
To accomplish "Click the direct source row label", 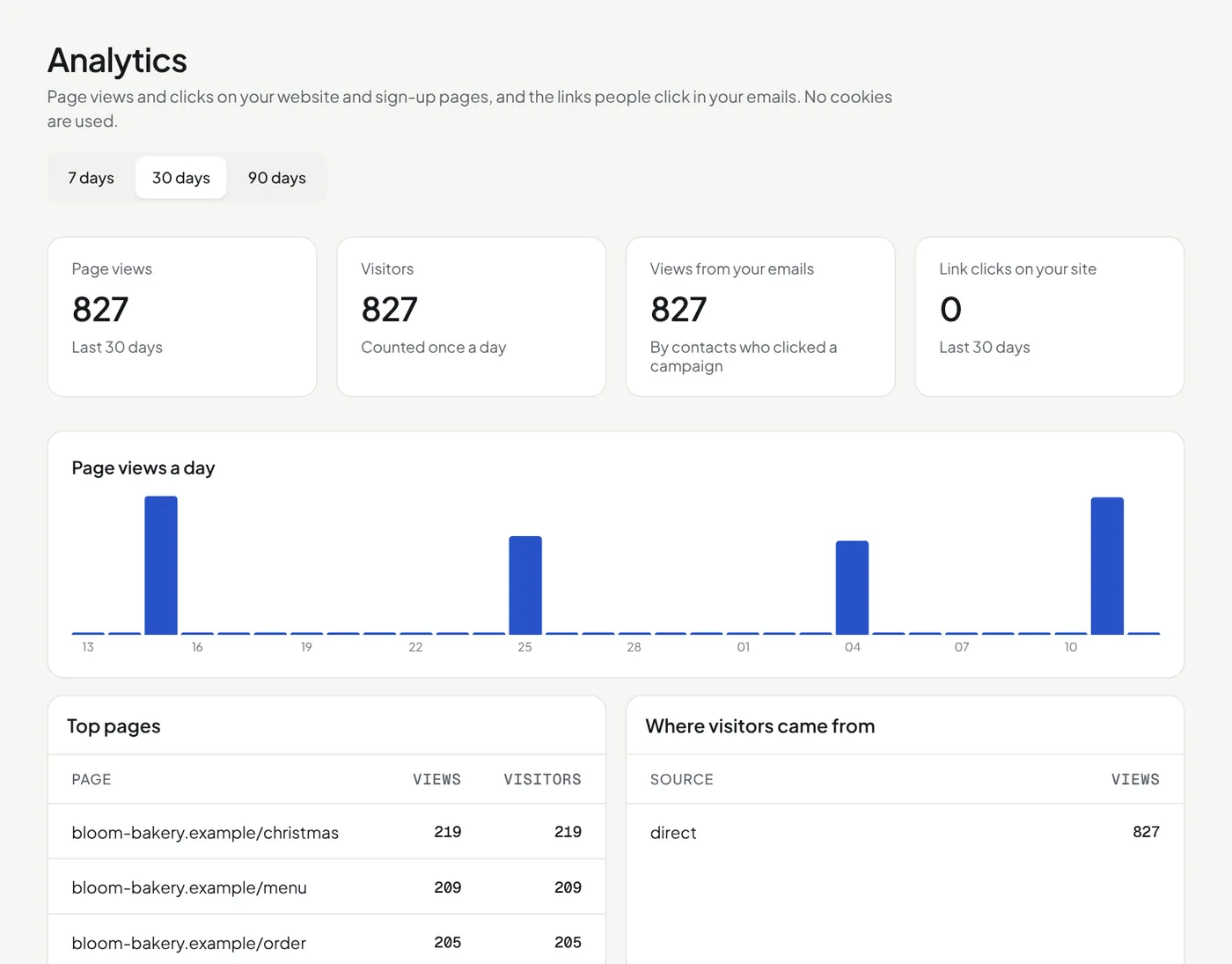I will pos(673,833).
